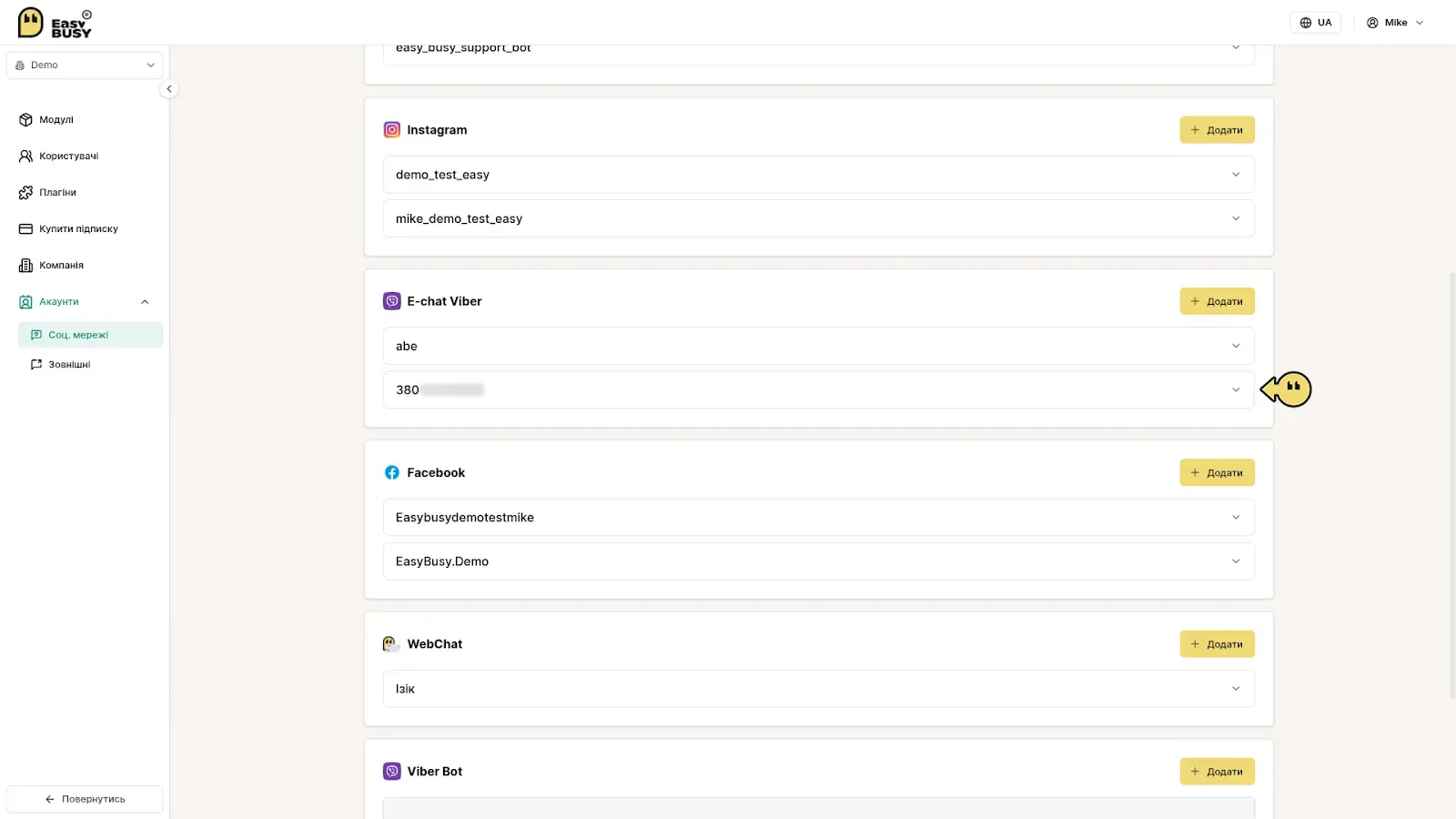Click the Instagram section icon
Image resolution: width=1456 pixels, height=819 pixels.
(x=392, y=130)
